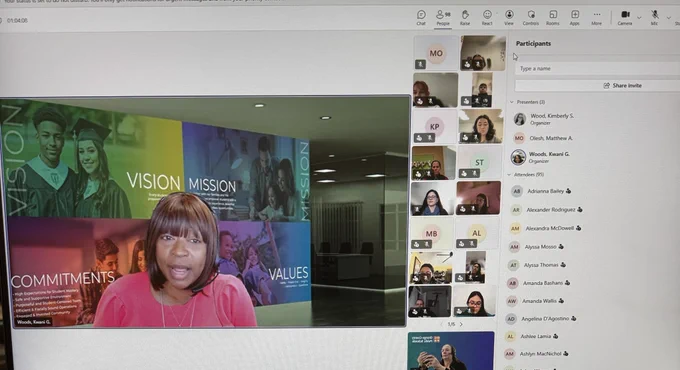
Task: Click the self-view video thumbnail at bottom
Action: (451, 351)
